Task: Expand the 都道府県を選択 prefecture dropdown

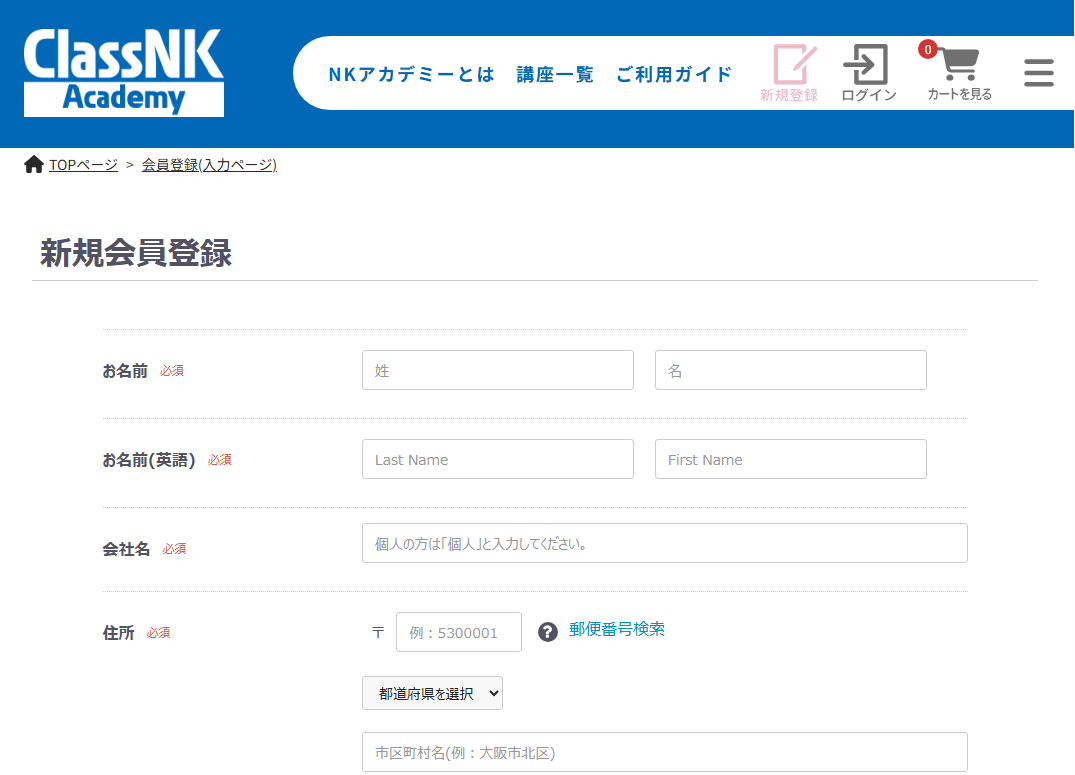Action: 432,693
